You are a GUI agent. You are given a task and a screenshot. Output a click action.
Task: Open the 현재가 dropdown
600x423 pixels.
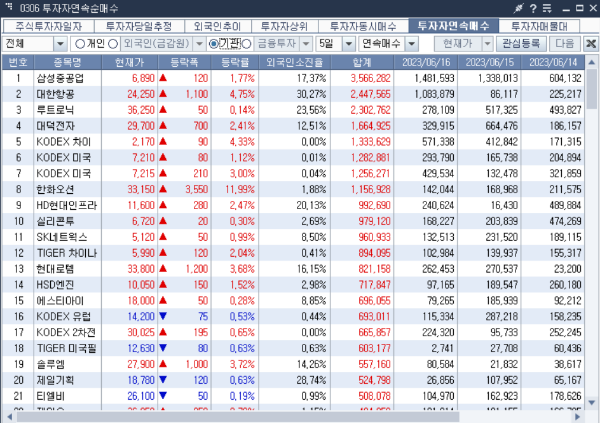click(487, 44)
